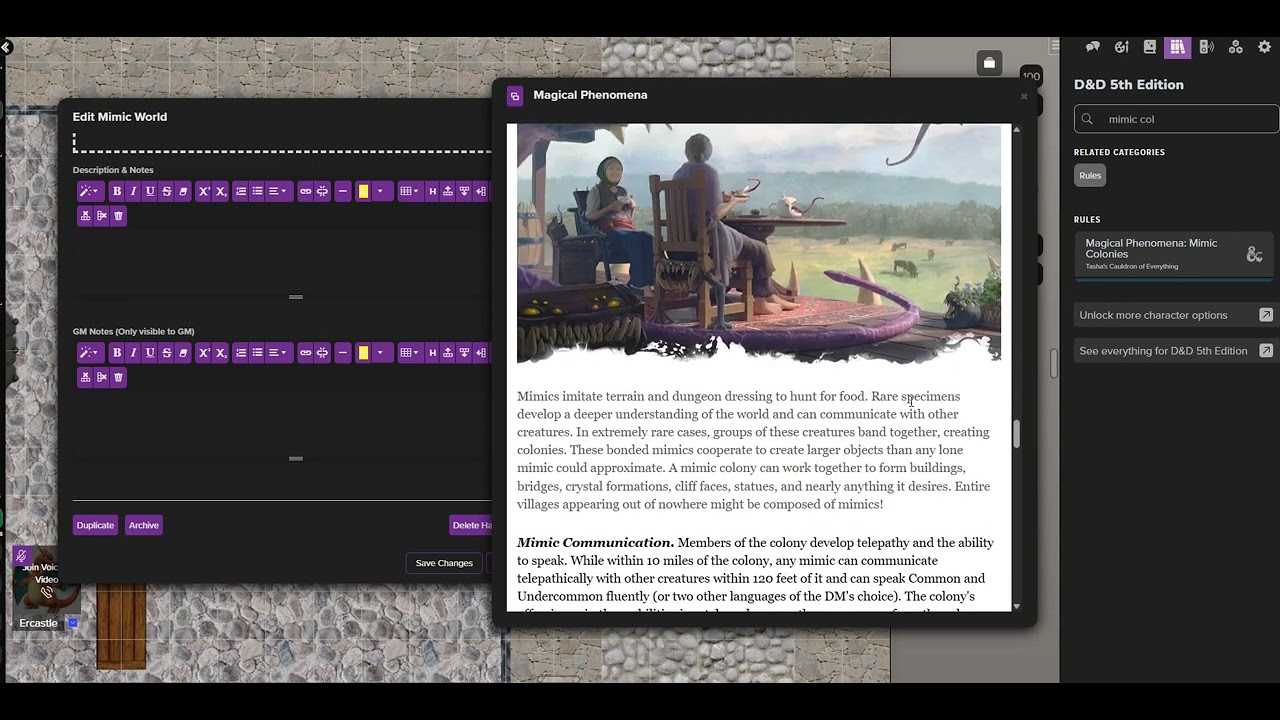Click Unlock more character options link
This screenshot has height=720, width=1280.
pos(1174,315)
